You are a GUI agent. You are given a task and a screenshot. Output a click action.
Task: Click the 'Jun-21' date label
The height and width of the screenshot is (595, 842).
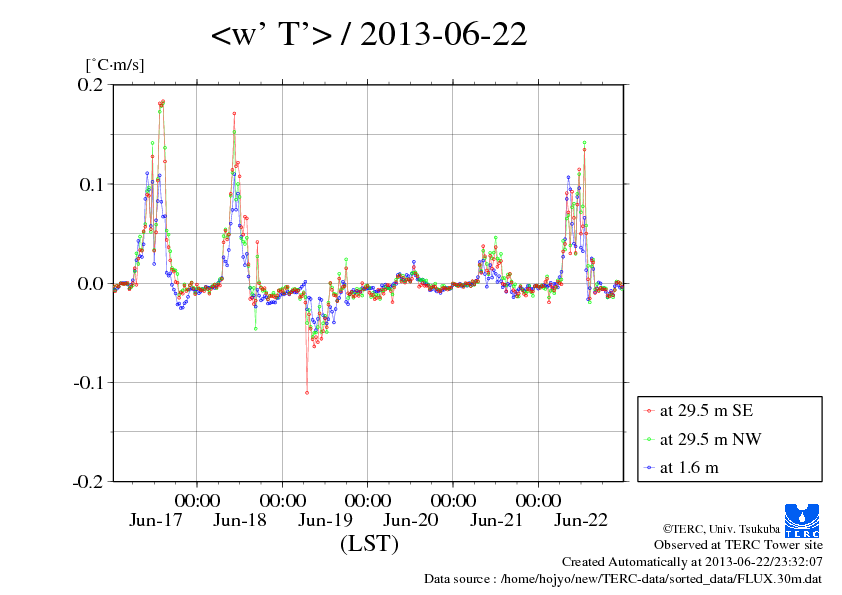click(x=496, y=520)
